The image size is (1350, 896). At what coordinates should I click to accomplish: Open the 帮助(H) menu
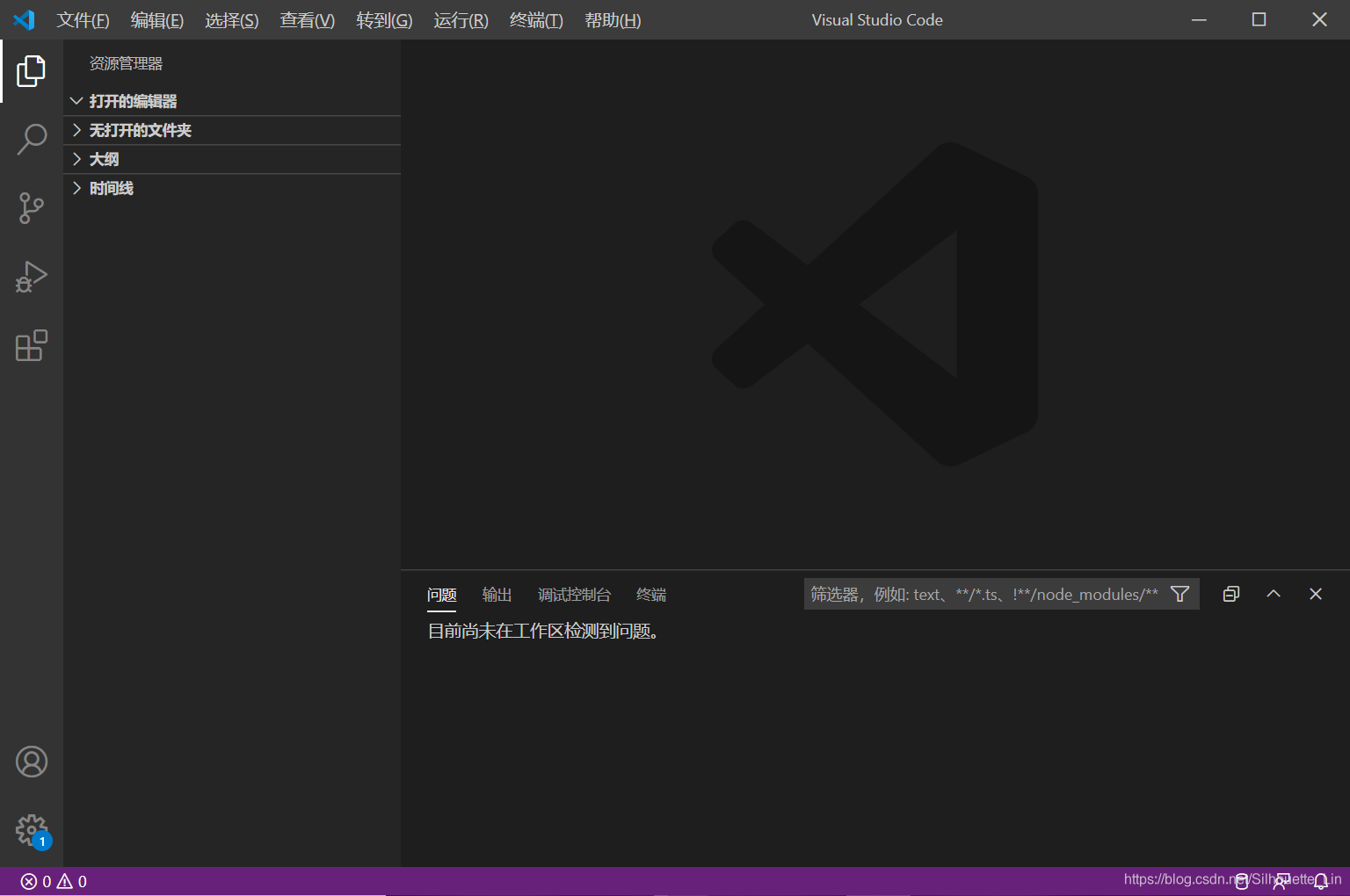[x=613, y=20]
